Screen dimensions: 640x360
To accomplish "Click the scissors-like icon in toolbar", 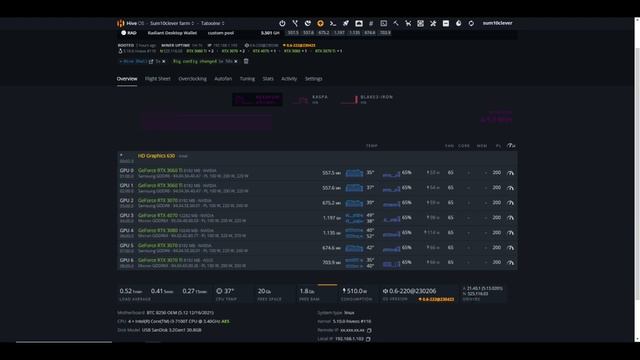I will click(408, 23).
